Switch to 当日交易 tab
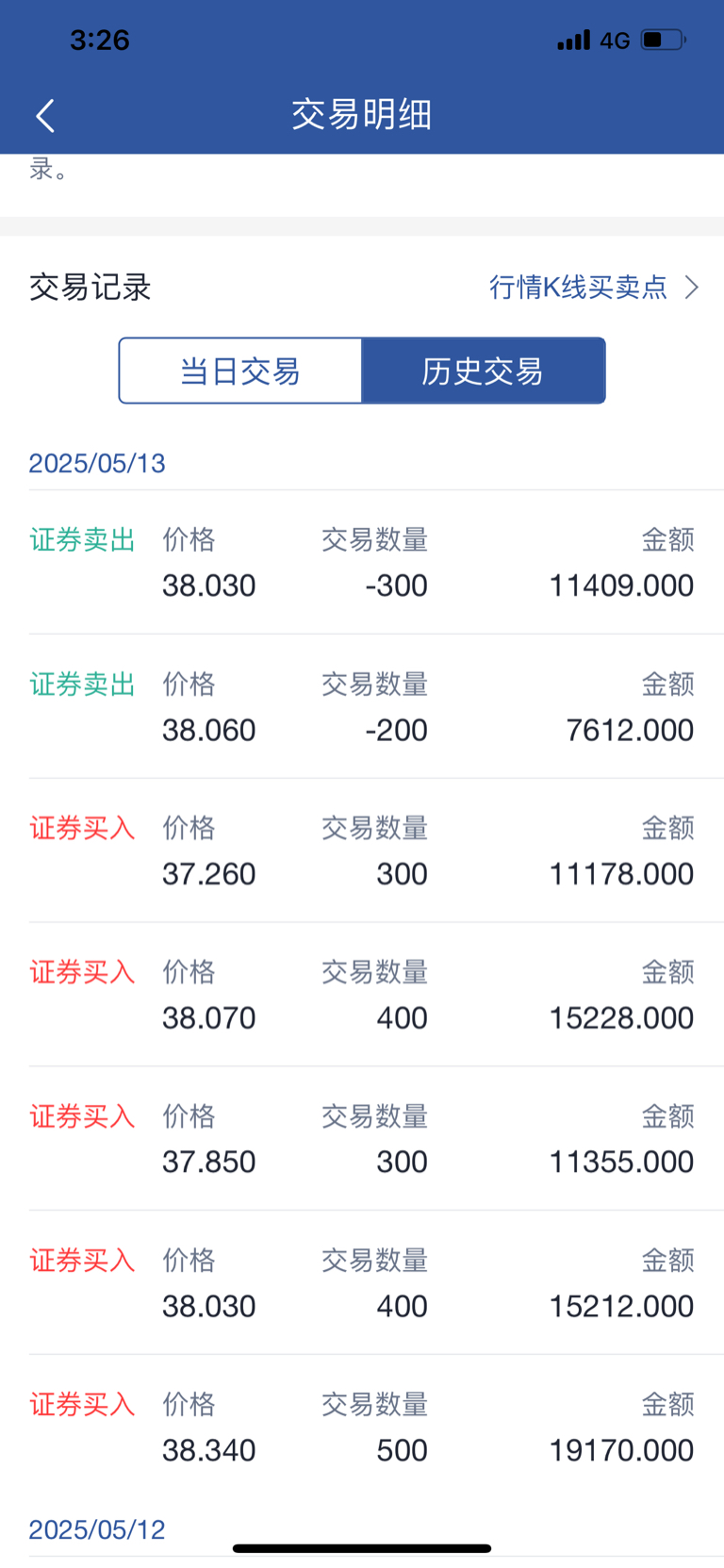Screen dimensions: 724x1568 click(240, 371)
